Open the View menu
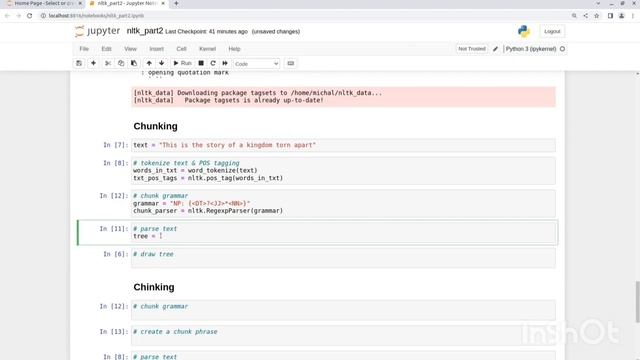The image size is (640, 360). pos(131,49)
